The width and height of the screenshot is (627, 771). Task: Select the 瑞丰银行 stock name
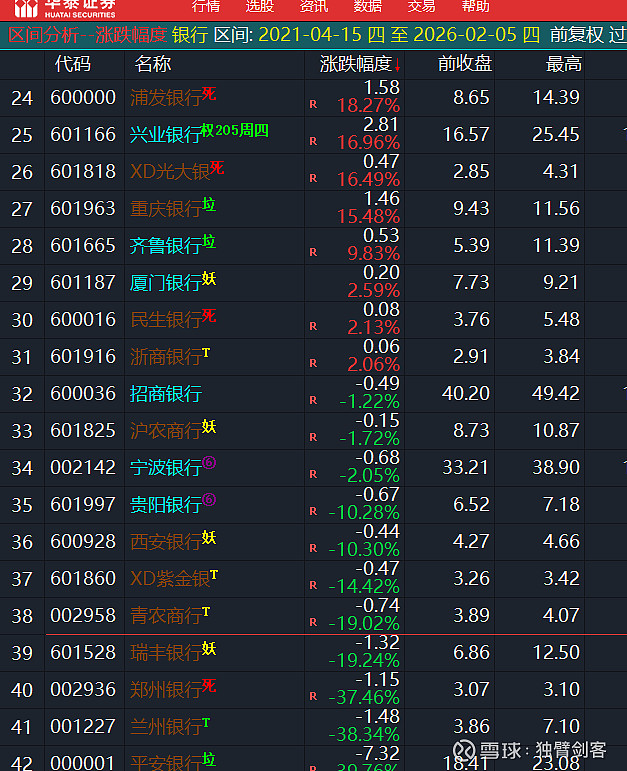[x=166, y=652]
